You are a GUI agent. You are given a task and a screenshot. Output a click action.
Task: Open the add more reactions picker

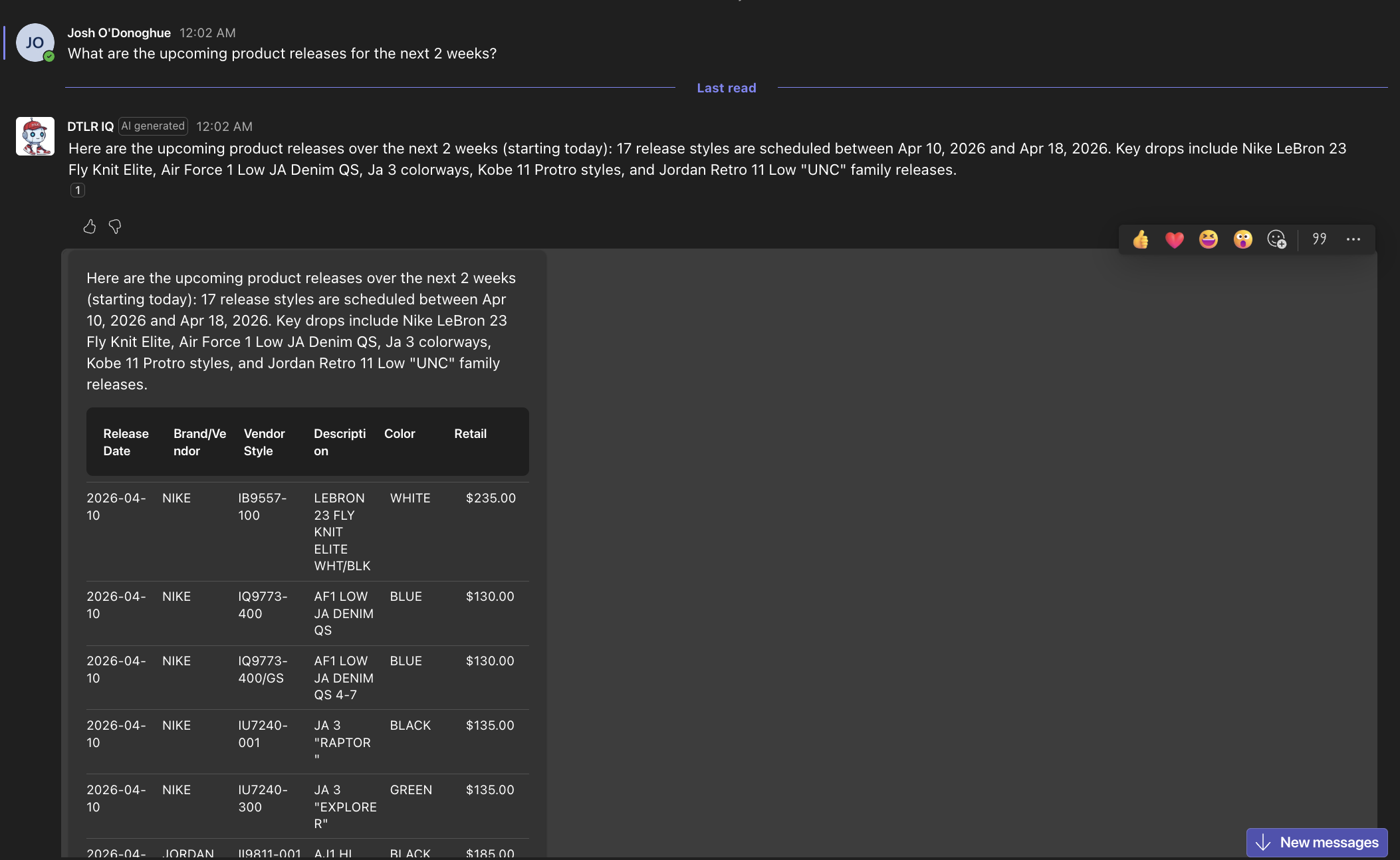point(1276,239)
